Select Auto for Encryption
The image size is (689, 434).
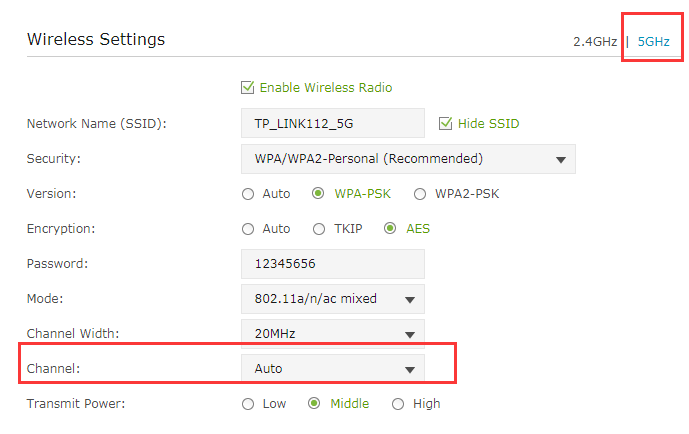(248, 229)
